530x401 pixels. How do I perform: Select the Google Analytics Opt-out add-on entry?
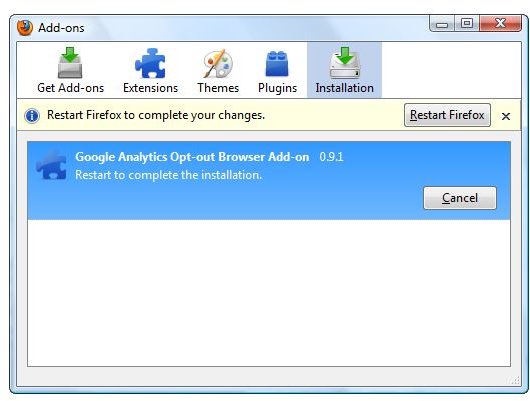(269, 181)
